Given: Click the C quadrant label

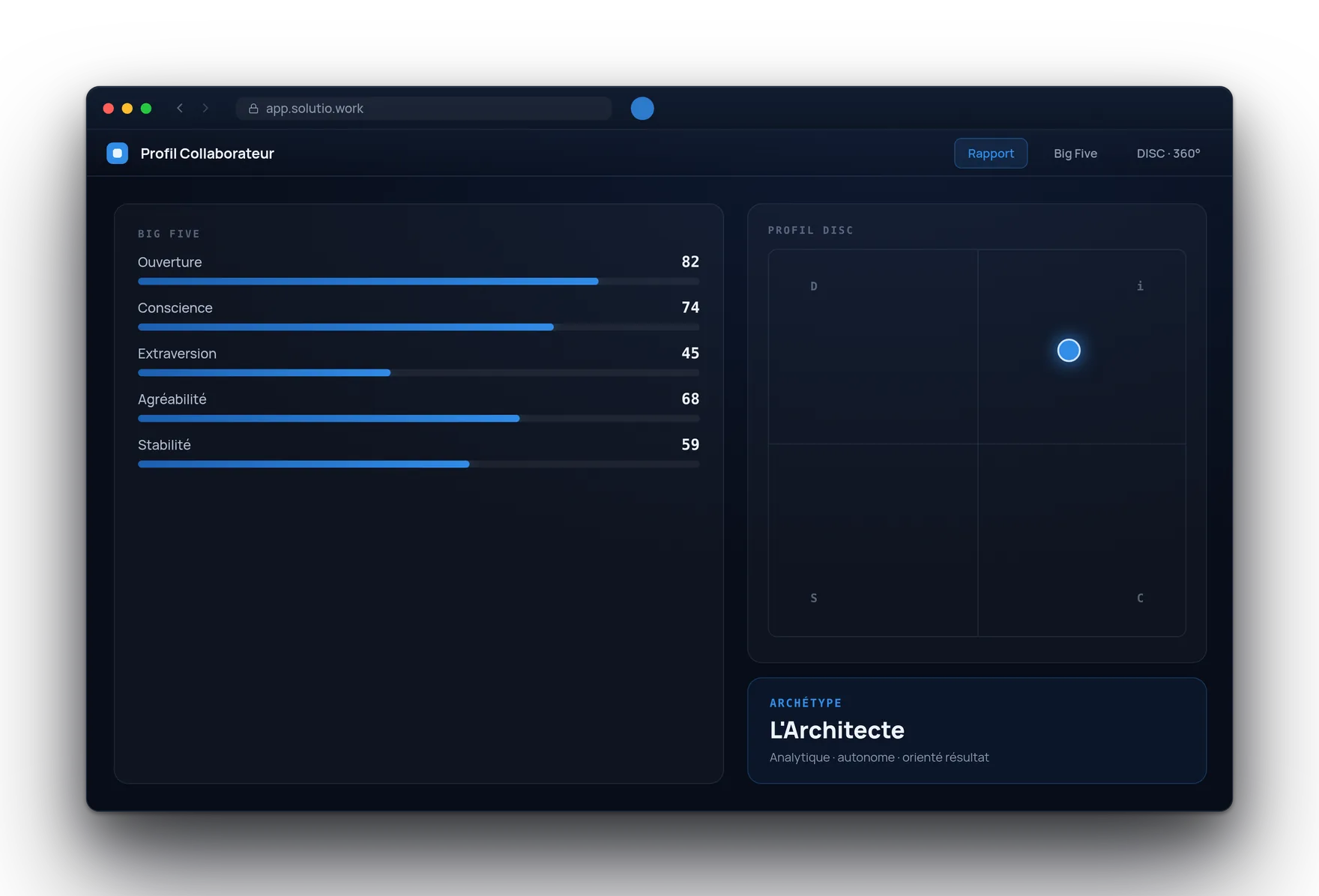Looking at the screenshot, I should pos(1141,598).
